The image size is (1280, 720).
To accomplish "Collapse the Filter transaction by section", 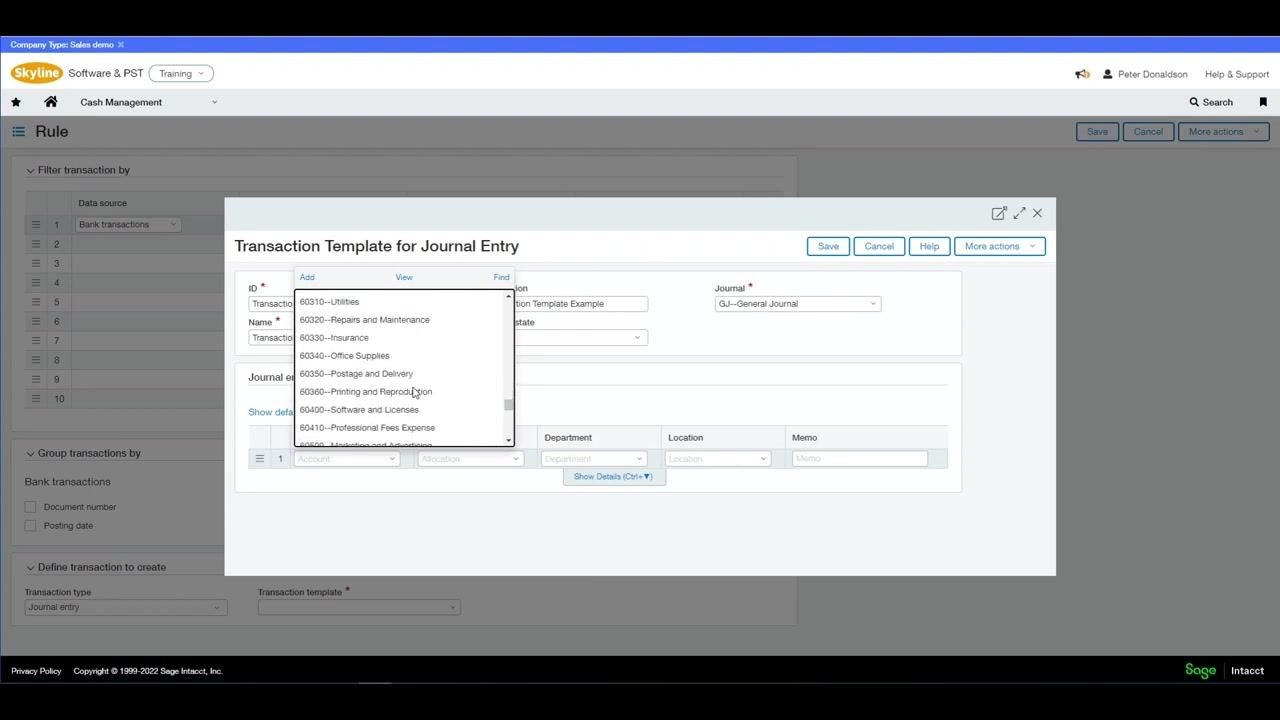I will coord(30,171).
